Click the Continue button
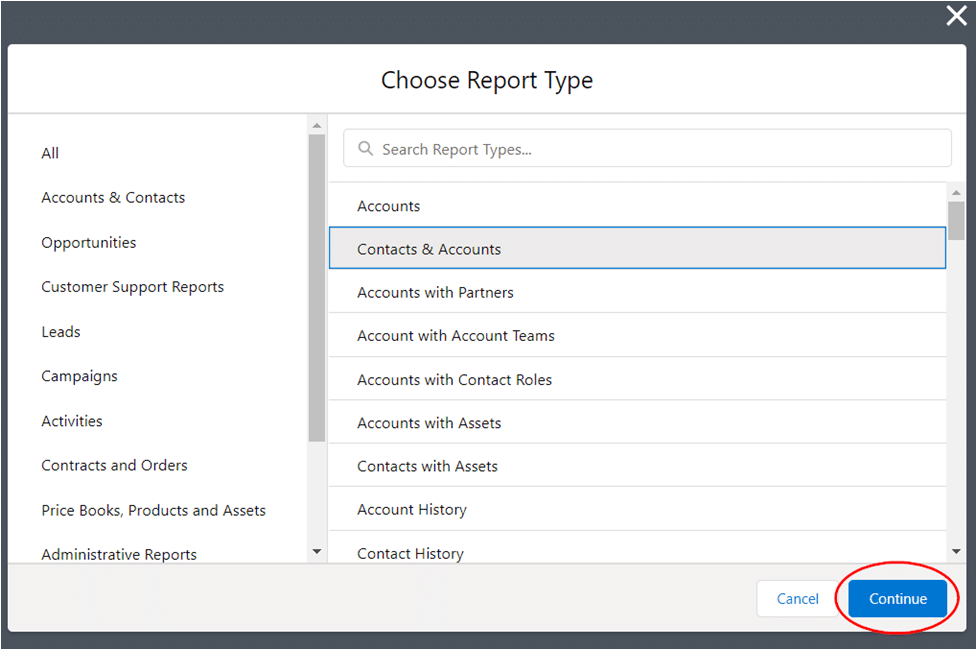 coord(896,598)
